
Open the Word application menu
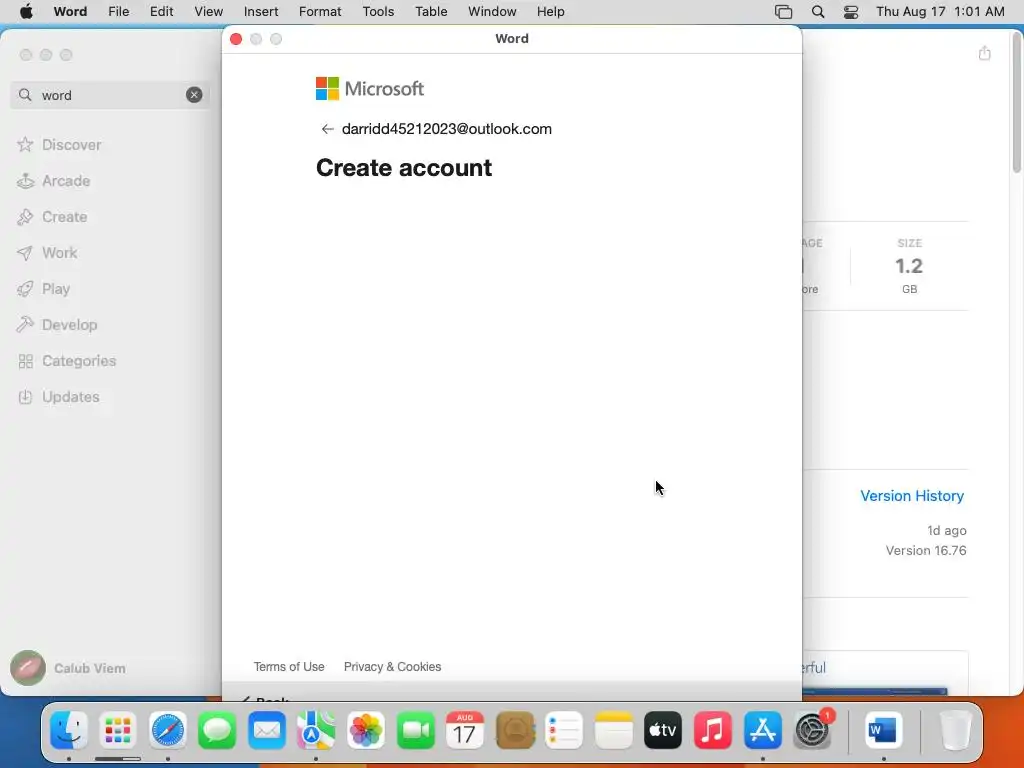[71, 12]
